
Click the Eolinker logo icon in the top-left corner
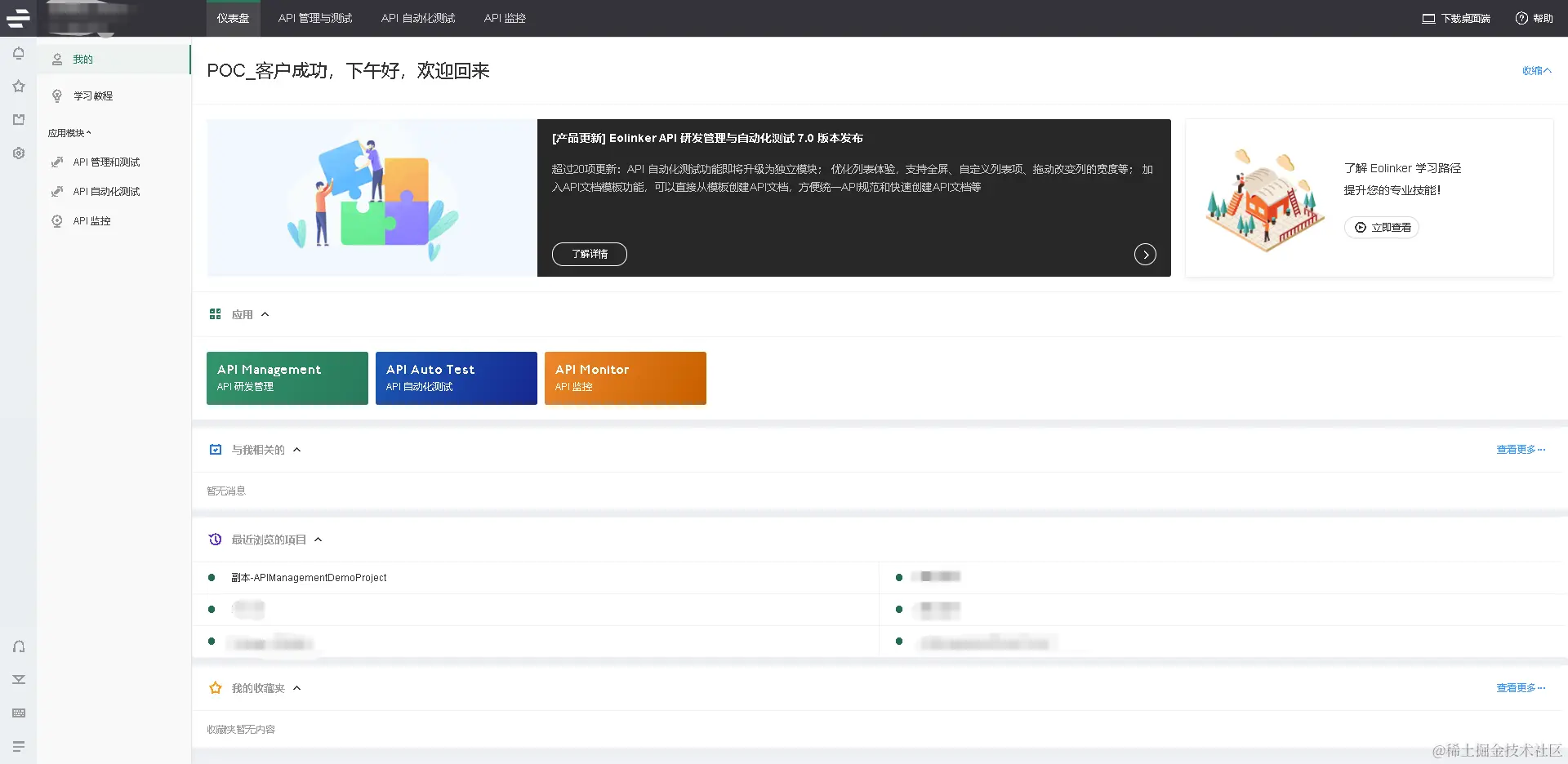click(x=18, y=17)
